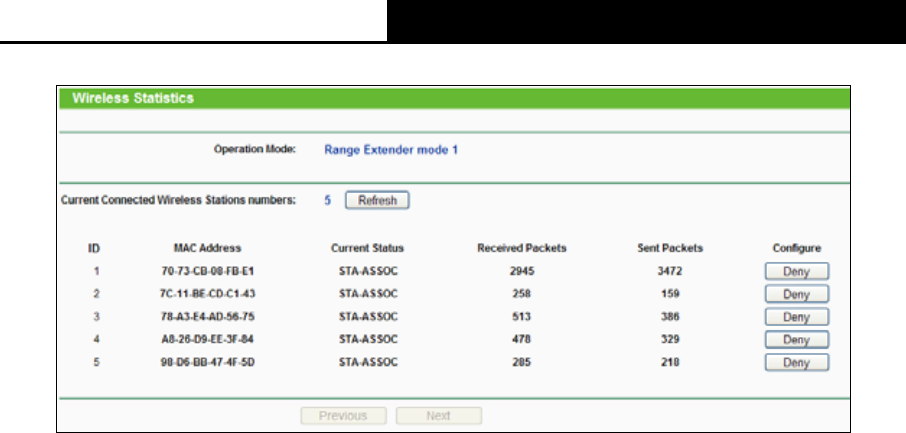
Task: Click the disabled Previous button
Action: coord(343,416)
